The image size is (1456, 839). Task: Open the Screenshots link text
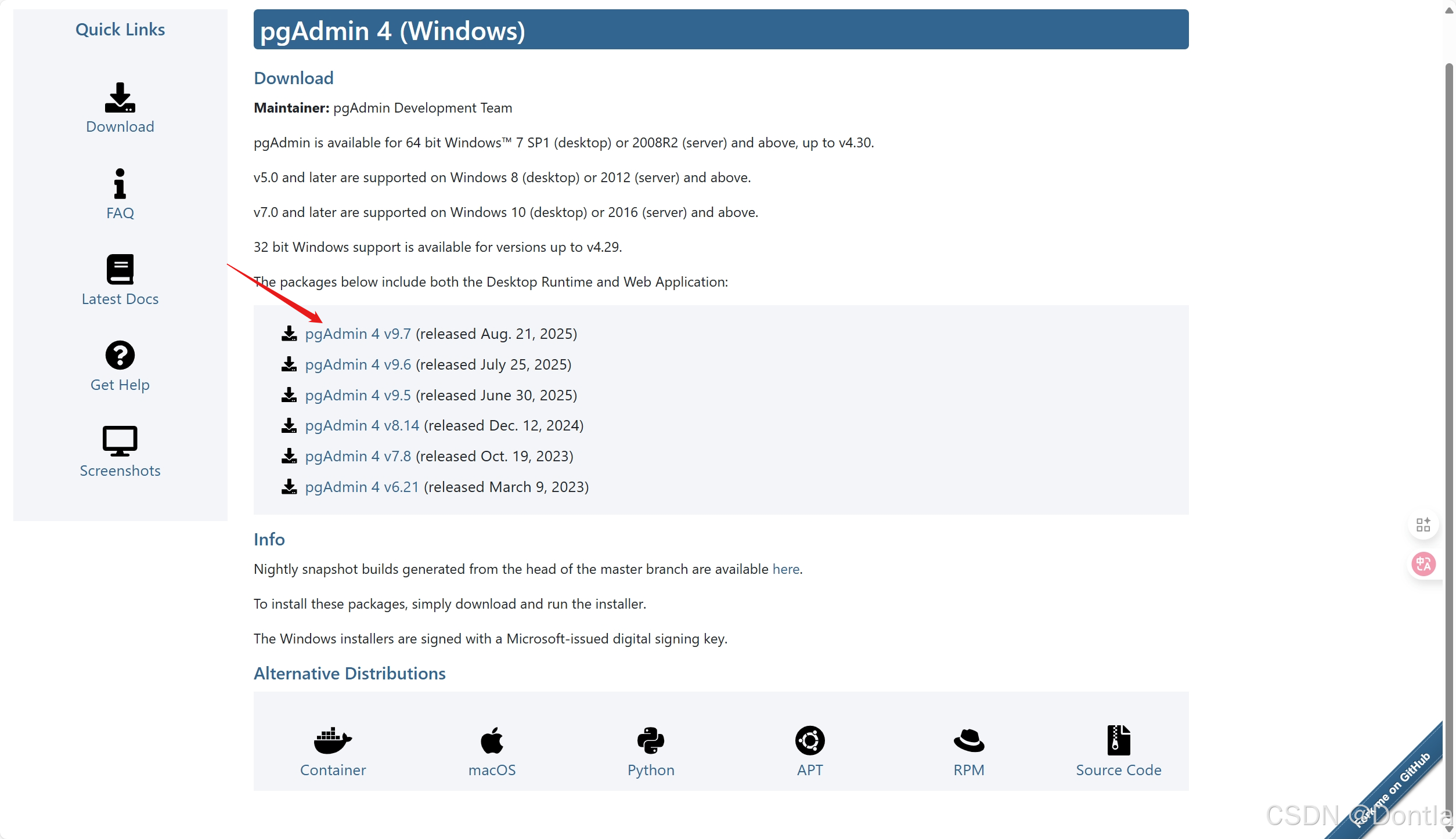(120, 471)
